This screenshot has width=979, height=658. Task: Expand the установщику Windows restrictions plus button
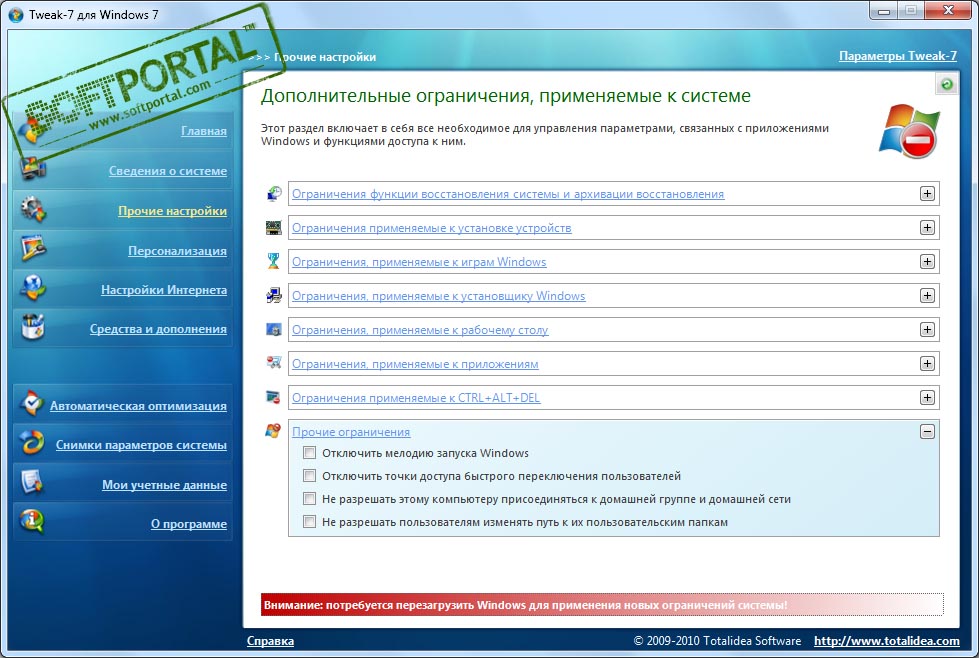927,296
